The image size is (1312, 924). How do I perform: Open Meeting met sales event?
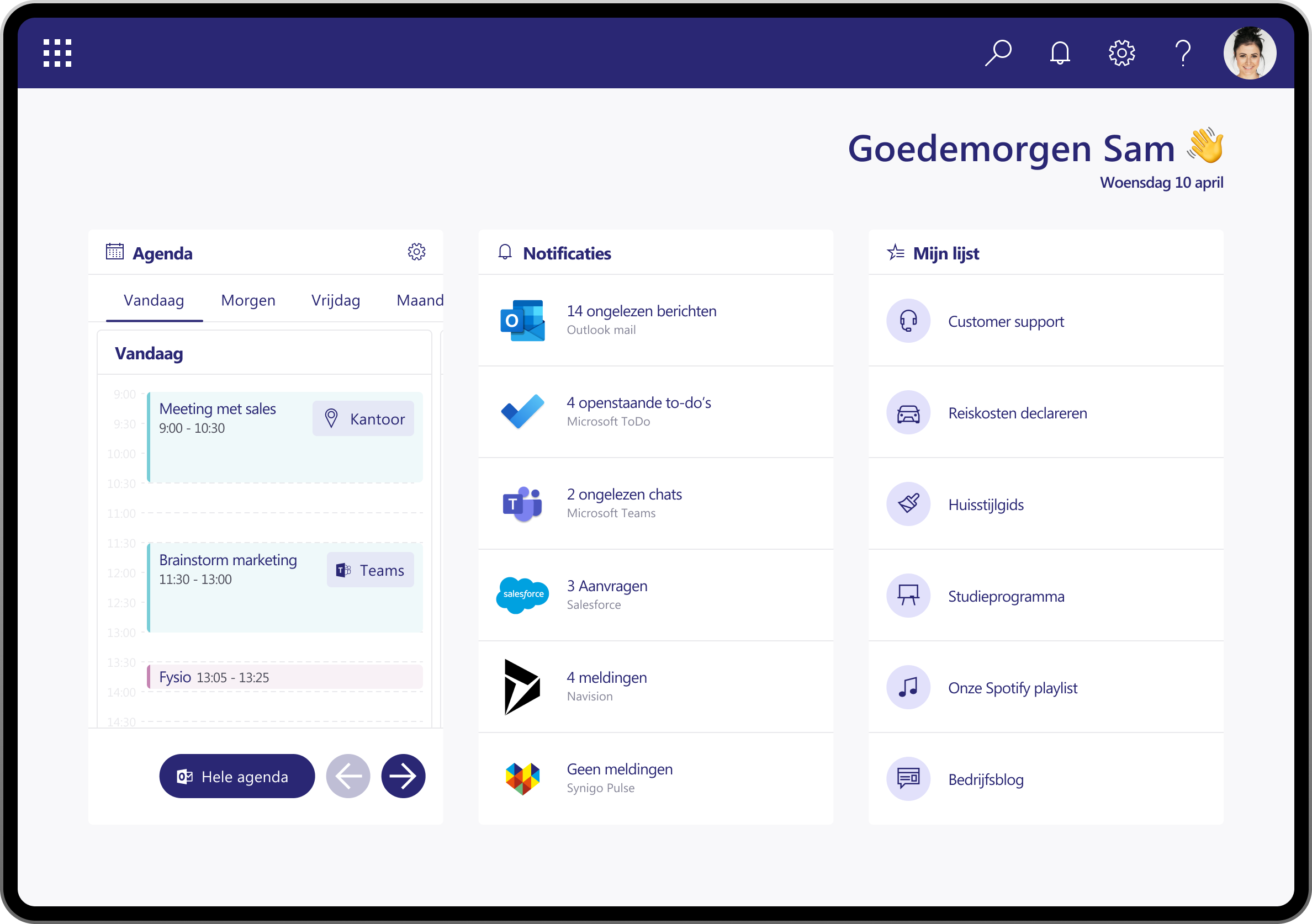pos(285,437)
